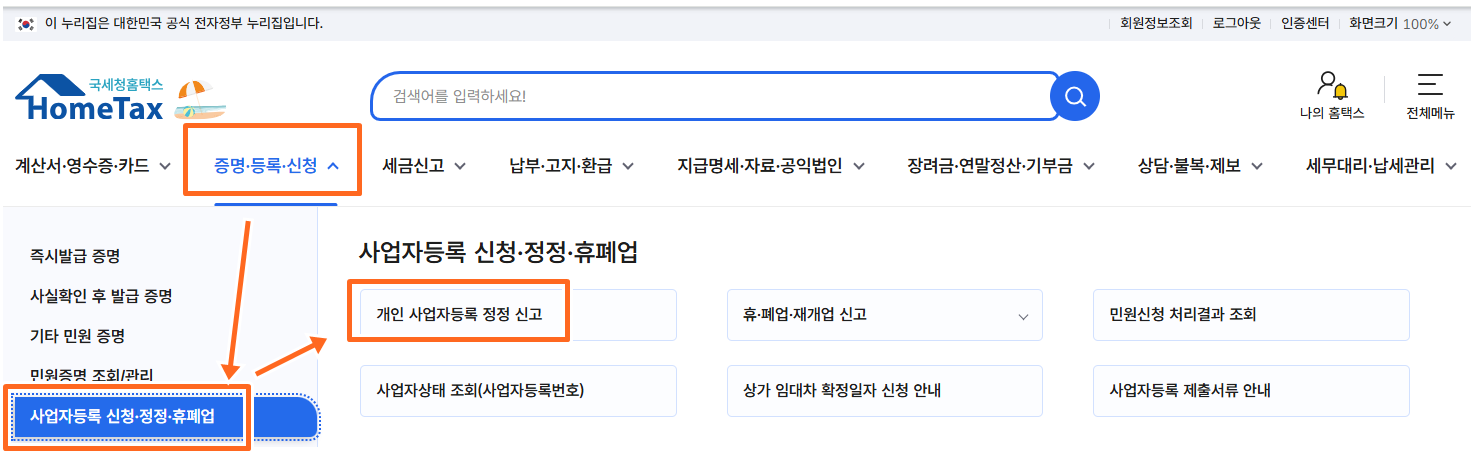
Task: Click the 이 누리집은 대한민국 공식 전자정부 누리집입니다 notice
Action: pos(184,23)
